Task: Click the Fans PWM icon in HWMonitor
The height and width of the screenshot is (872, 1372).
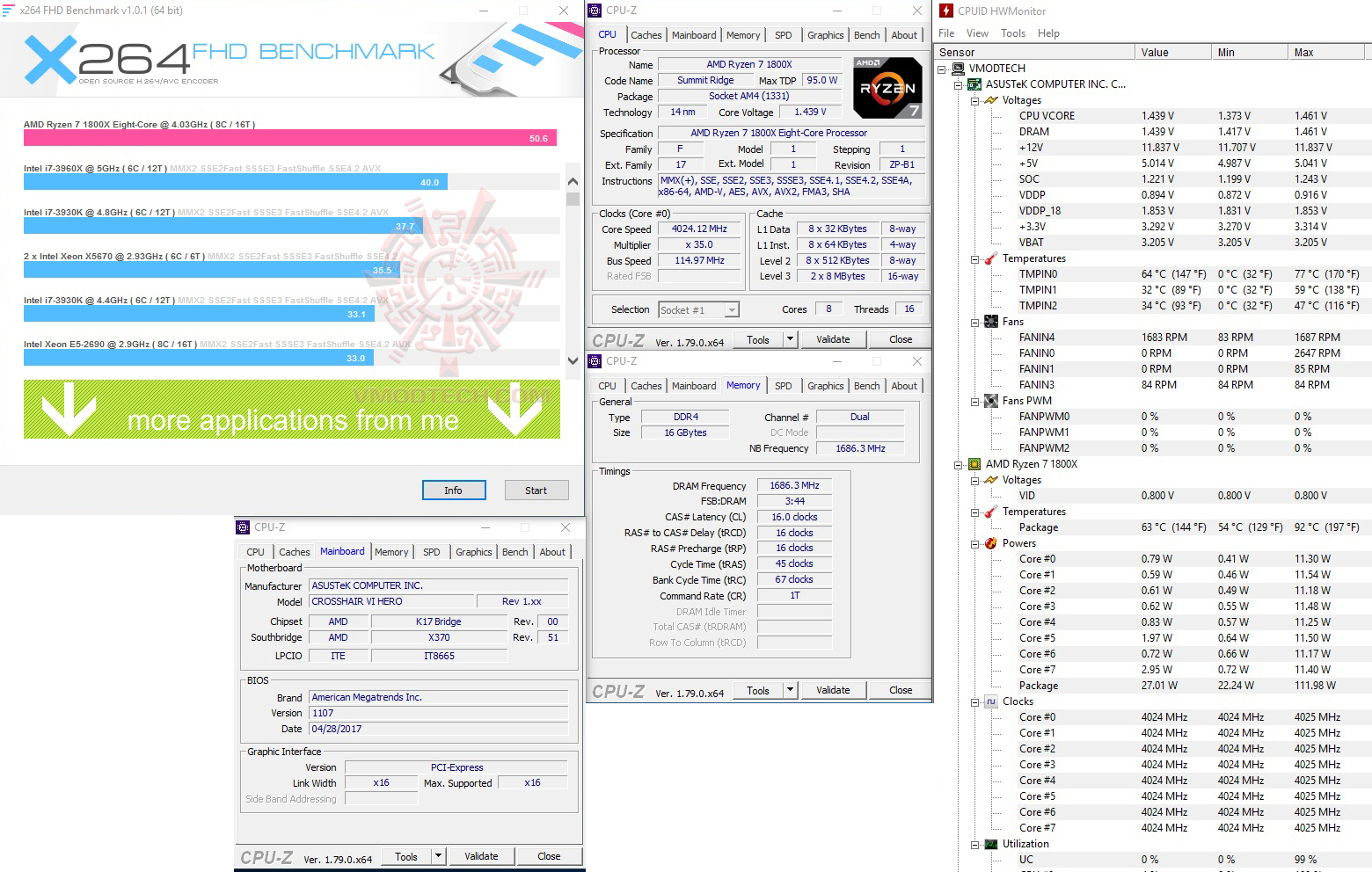Action: (991, 401)
